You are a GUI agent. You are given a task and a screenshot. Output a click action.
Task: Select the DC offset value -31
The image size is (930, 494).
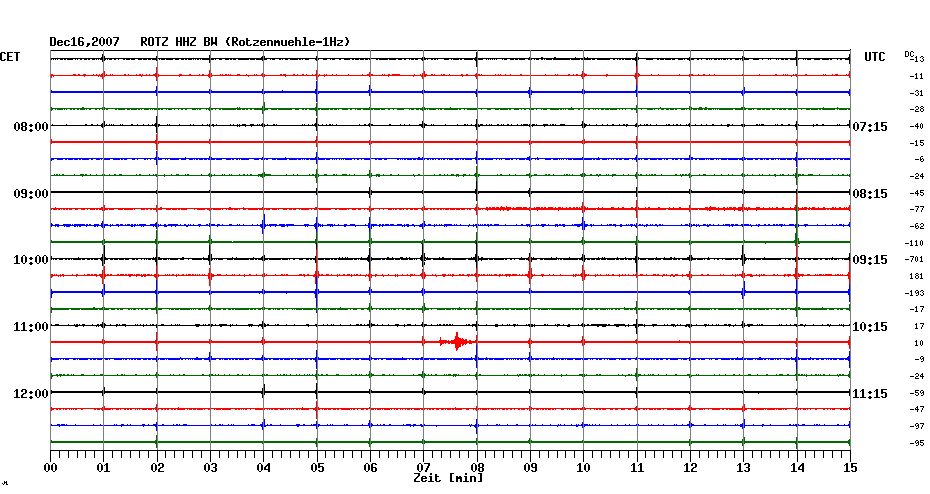[x=916, y=93]
